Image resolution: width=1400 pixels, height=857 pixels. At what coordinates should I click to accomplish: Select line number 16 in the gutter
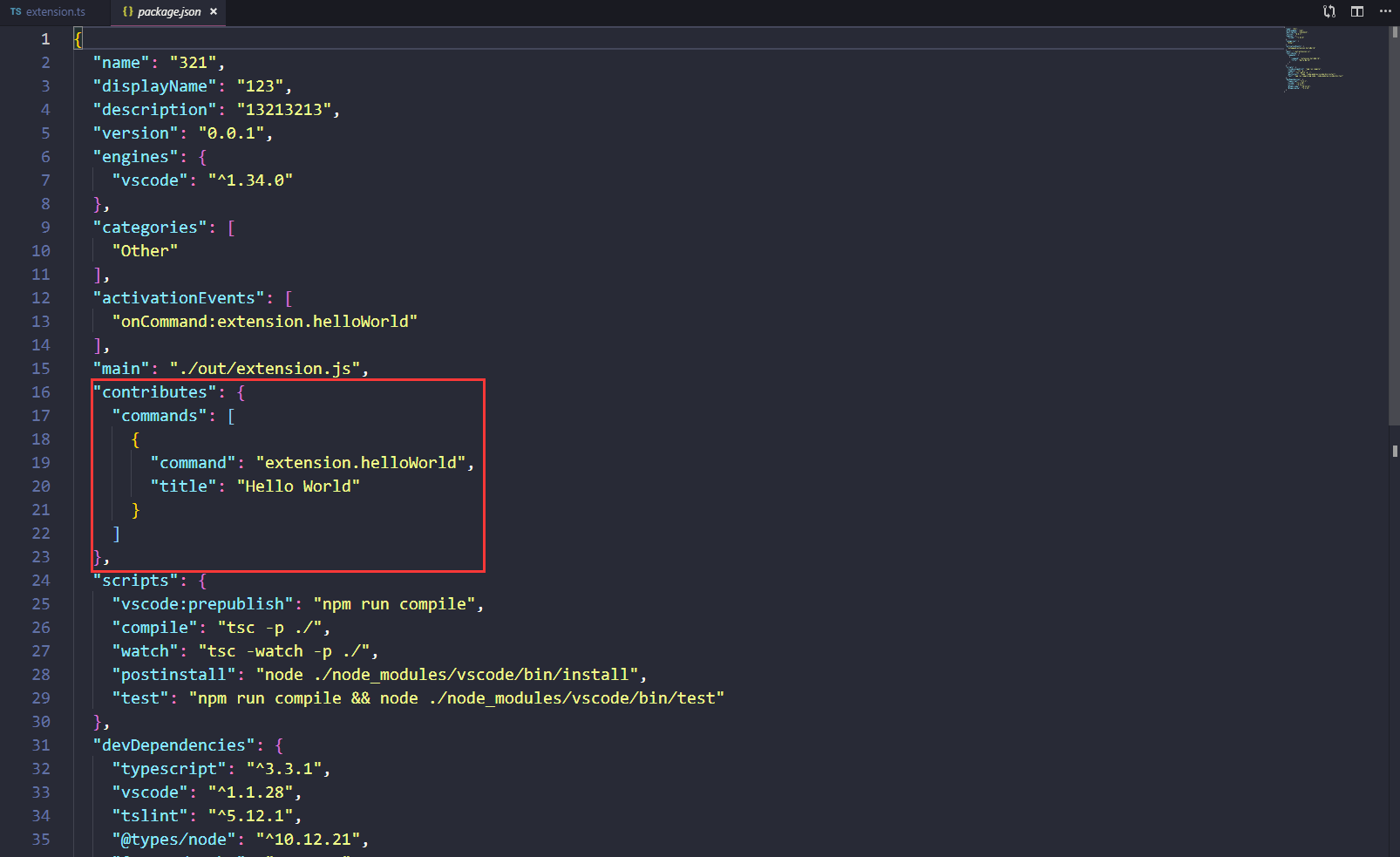click(x=41, y=392)
